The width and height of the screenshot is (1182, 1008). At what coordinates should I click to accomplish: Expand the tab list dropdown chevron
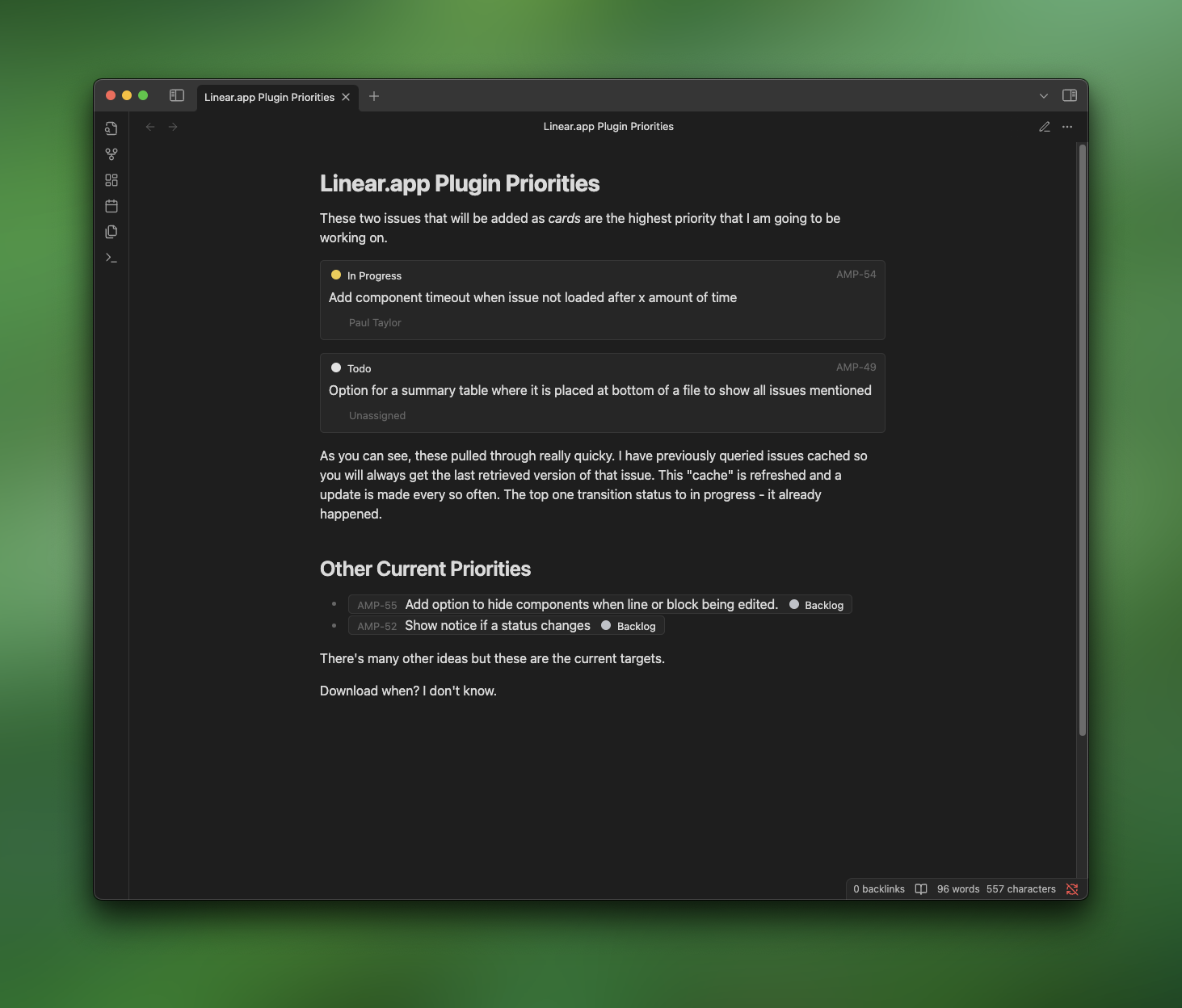click(x=1044, y=96)
